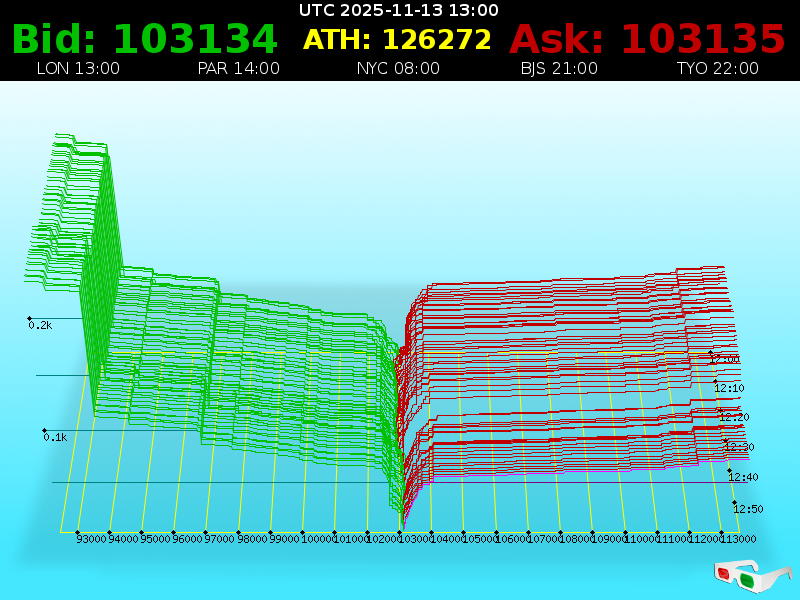Select the TYO 22:00 clock label

717,69
